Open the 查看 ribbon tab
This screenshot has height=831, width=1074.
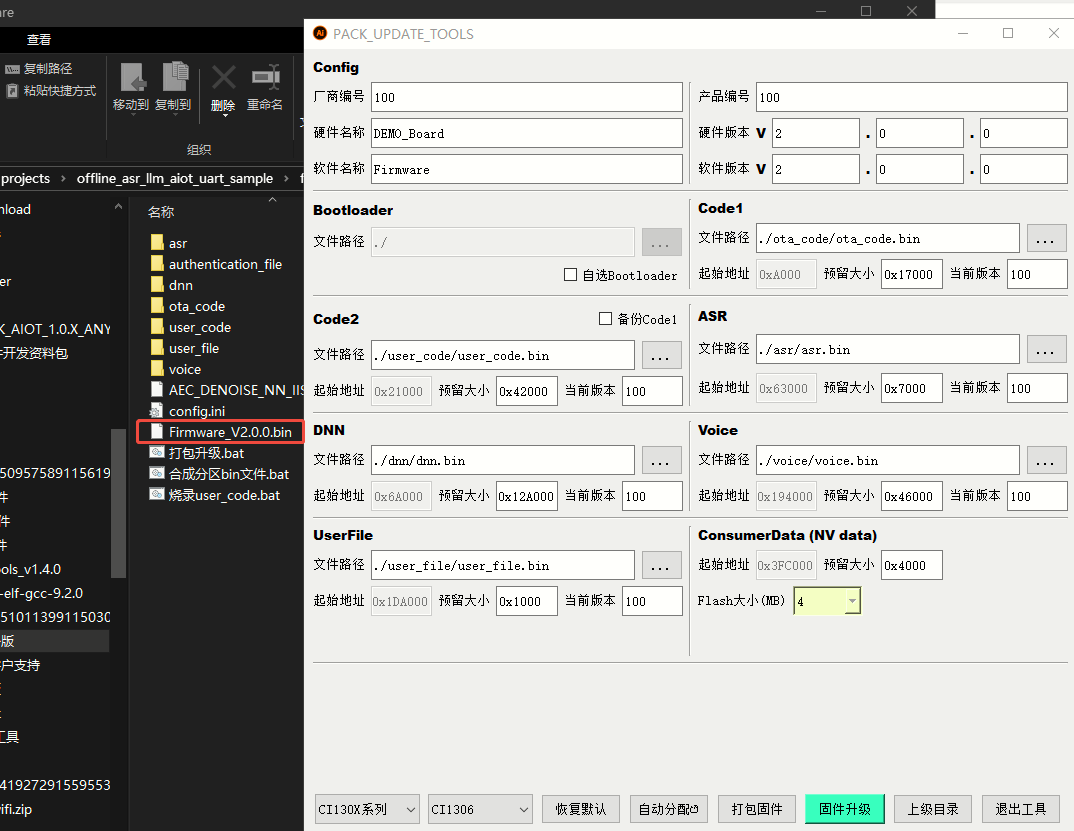tap(39, 40)
